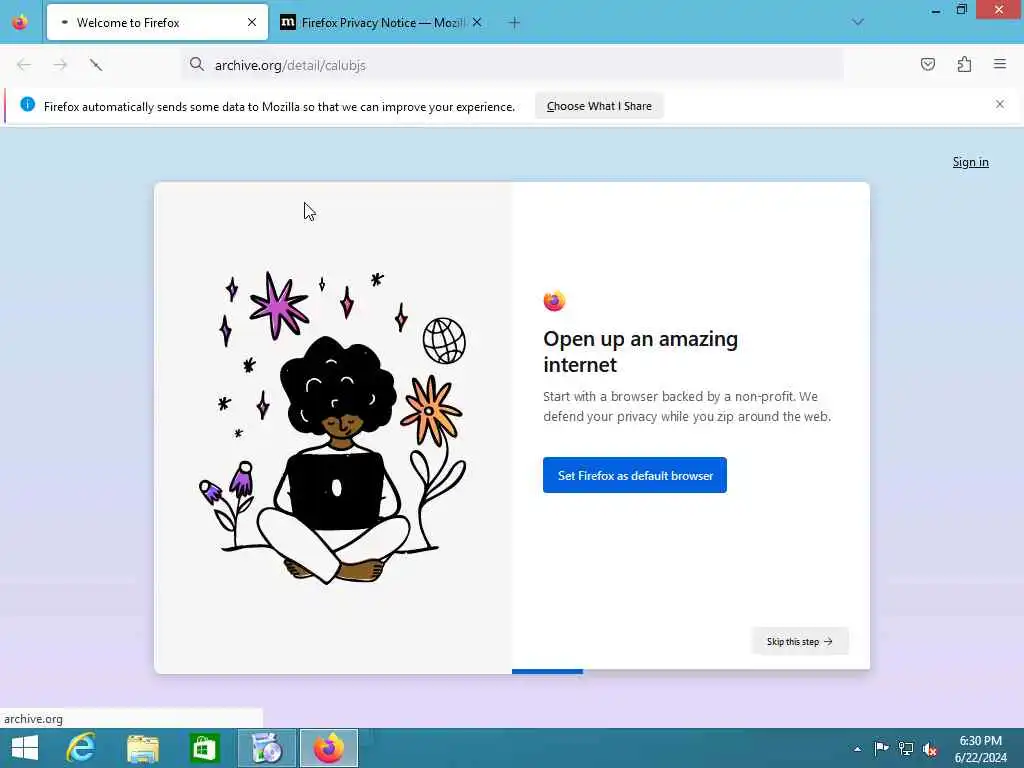Click the Open up an amazing internet heading
This screenshot has width=1024, height=768.
tap(640, 351)
